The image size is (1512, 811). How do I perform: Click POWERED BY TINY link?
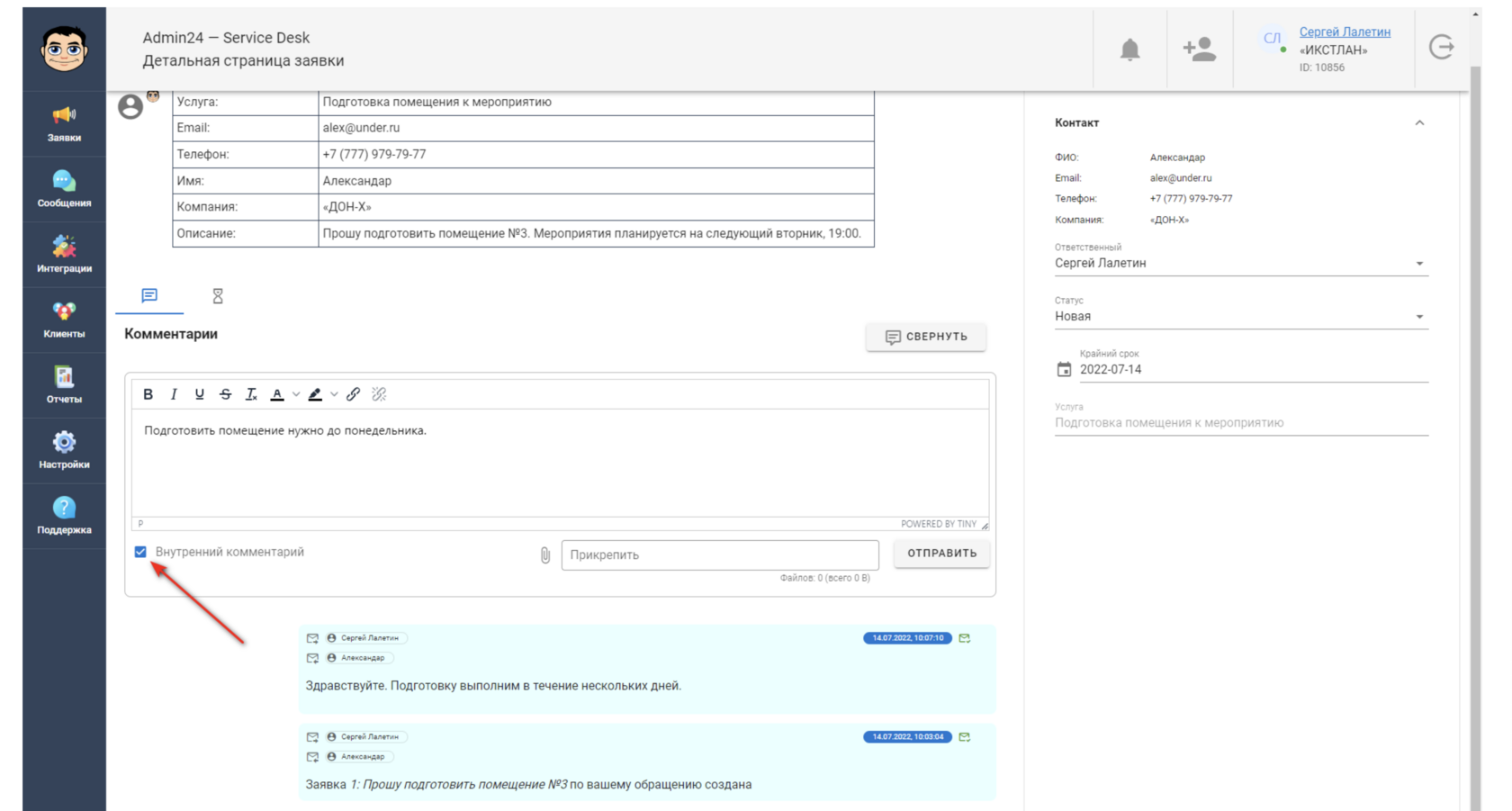click(x=939, y=524)
